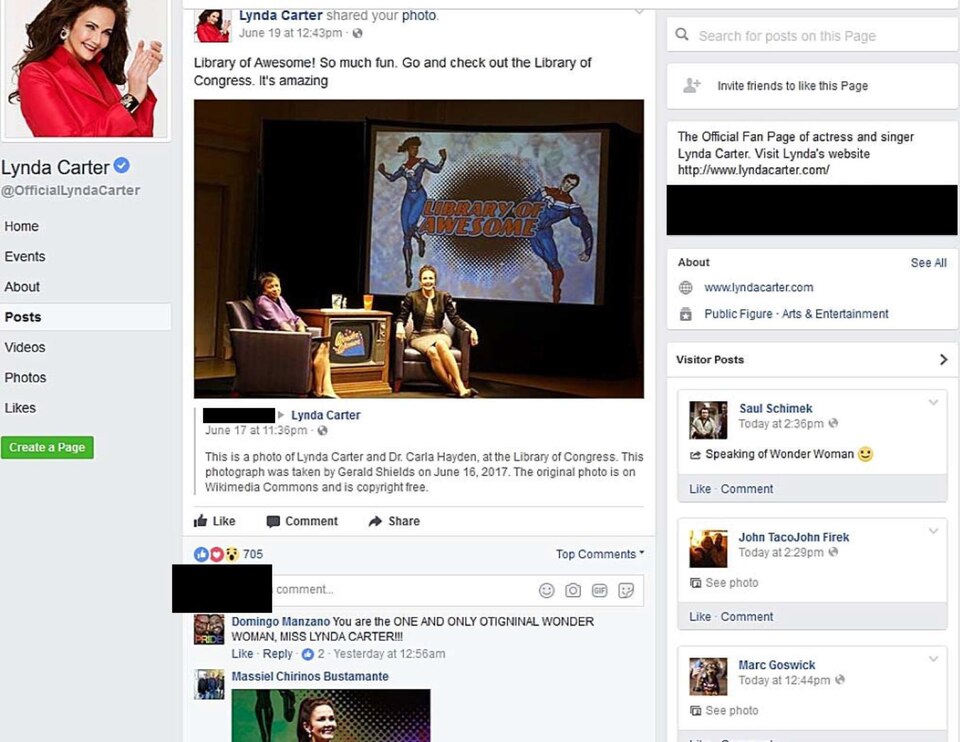
Task: Click the GIF icon in comment box
Action: point(600,590)
